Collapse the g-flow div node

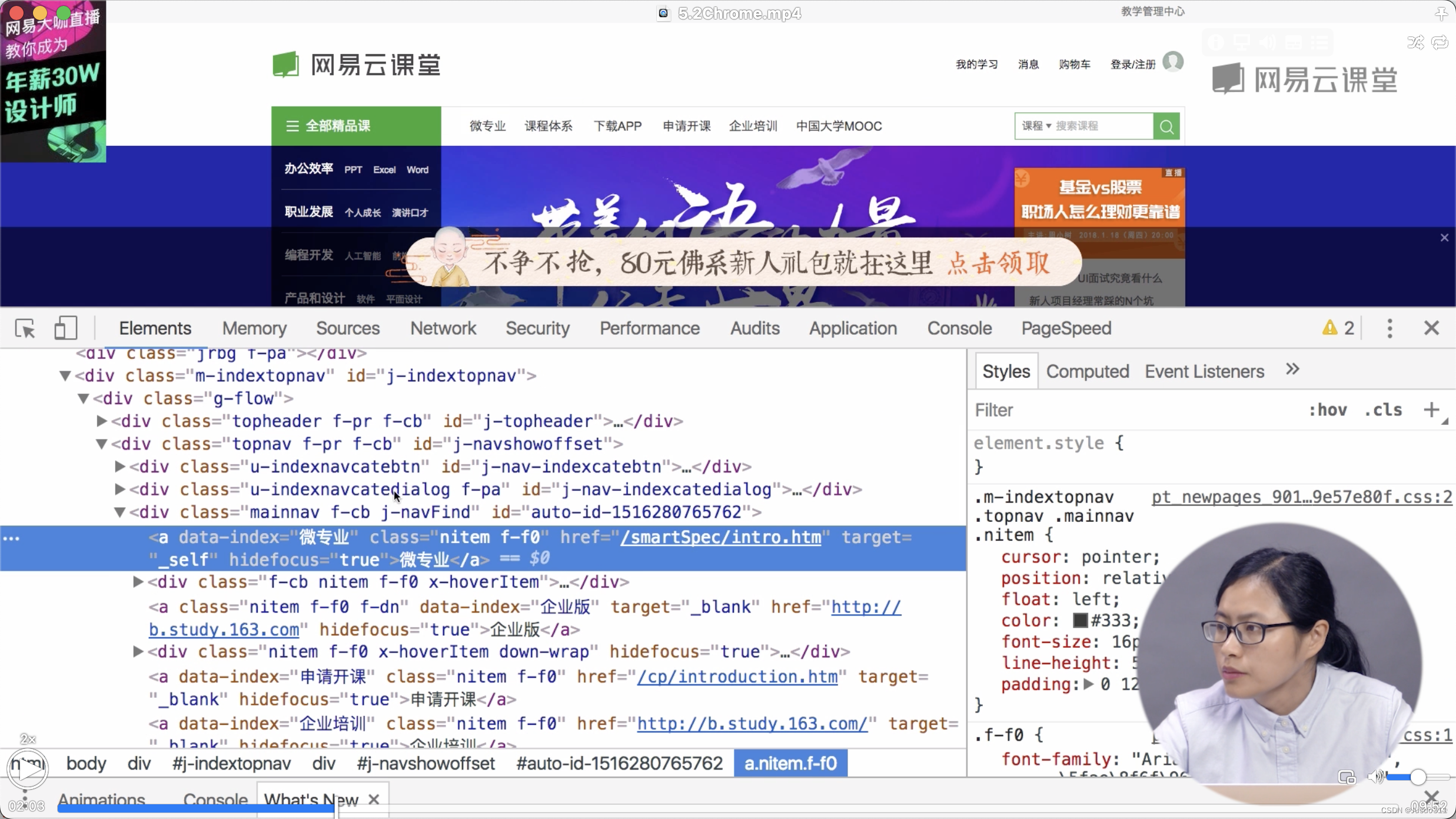pyautogui.click(x=83, y=398)
